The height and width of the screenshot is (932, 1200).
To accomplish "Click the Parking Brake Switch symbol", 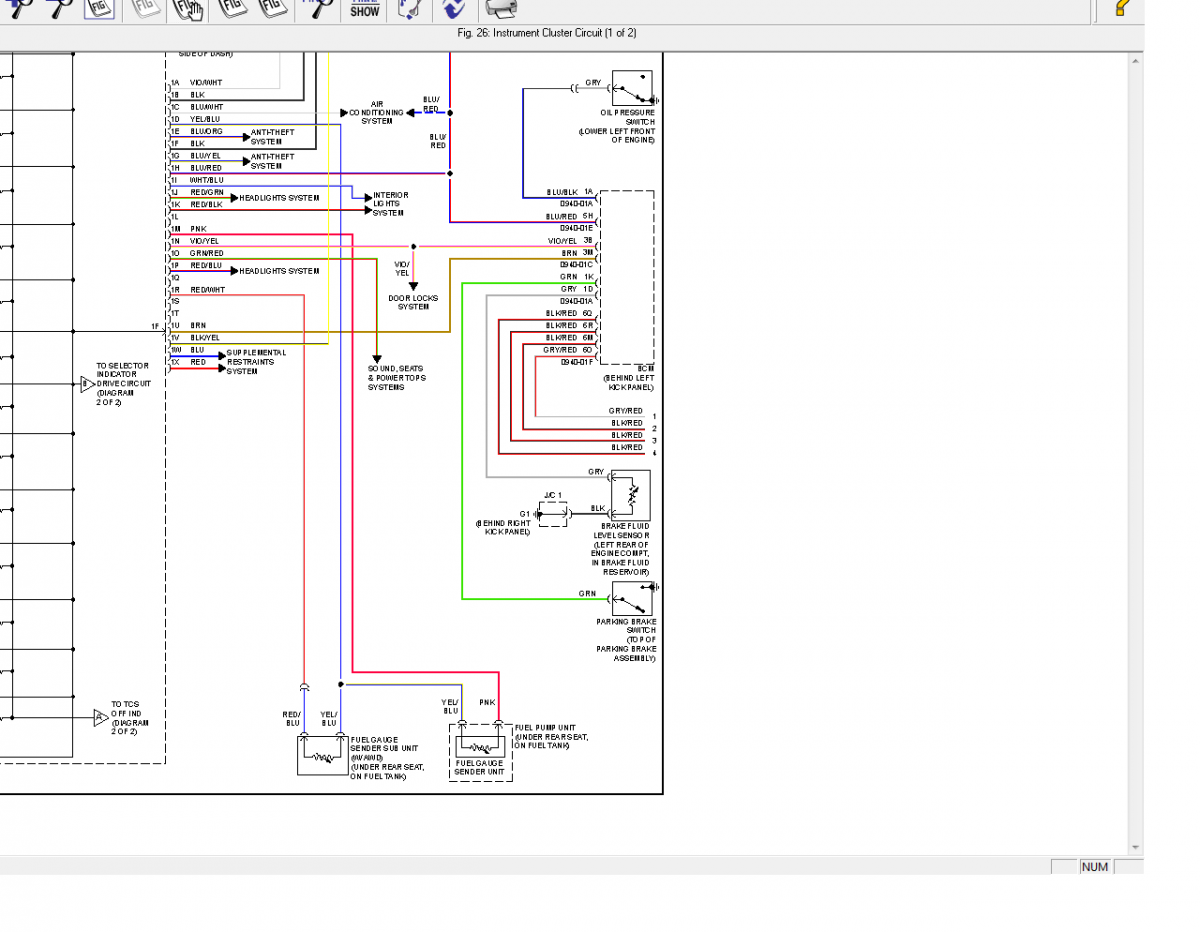I will [631, 598].
